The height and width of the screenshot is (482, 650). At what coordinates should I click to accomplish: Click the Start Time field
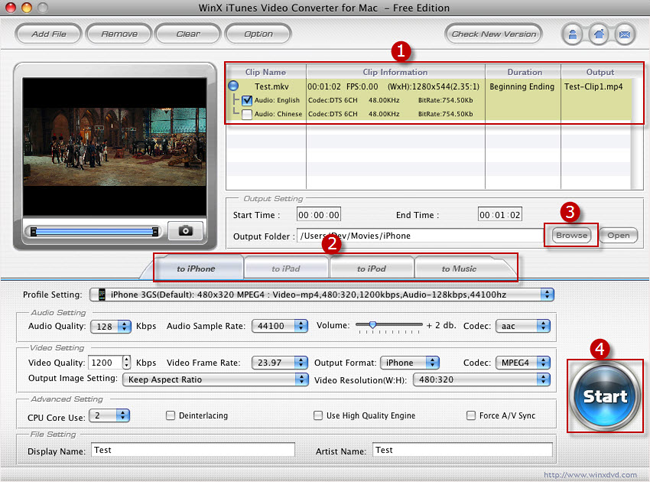coord(319,215)
